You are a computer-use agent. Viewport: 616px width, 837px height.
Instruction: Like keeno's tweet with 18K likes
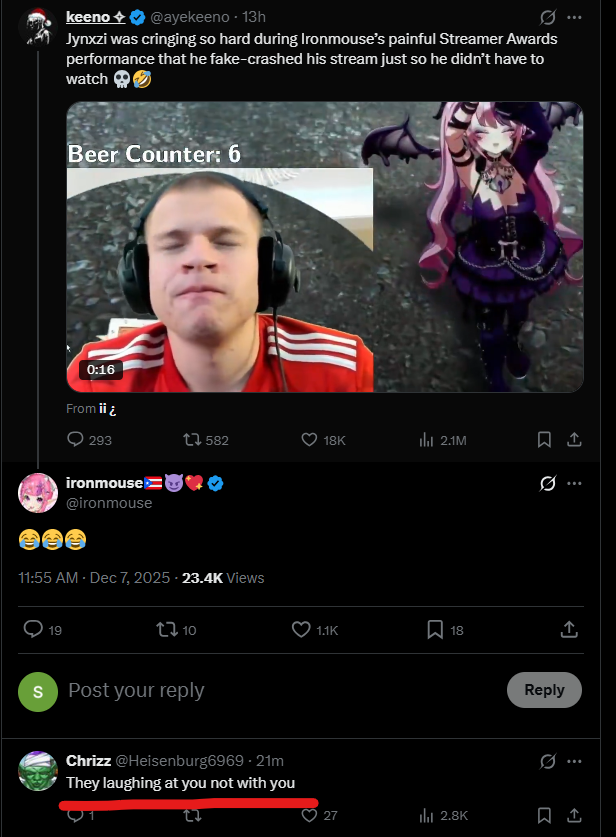coord(310,440)
